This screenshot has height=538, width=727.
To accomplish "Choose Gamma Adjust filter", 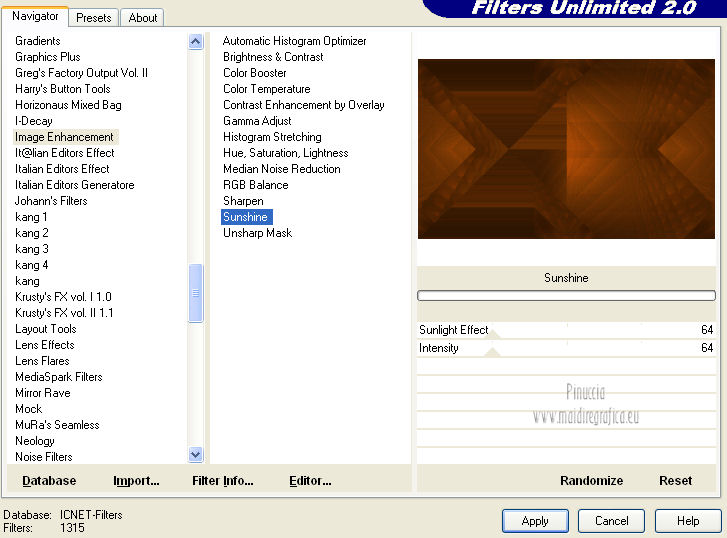I will click(257, 121).
